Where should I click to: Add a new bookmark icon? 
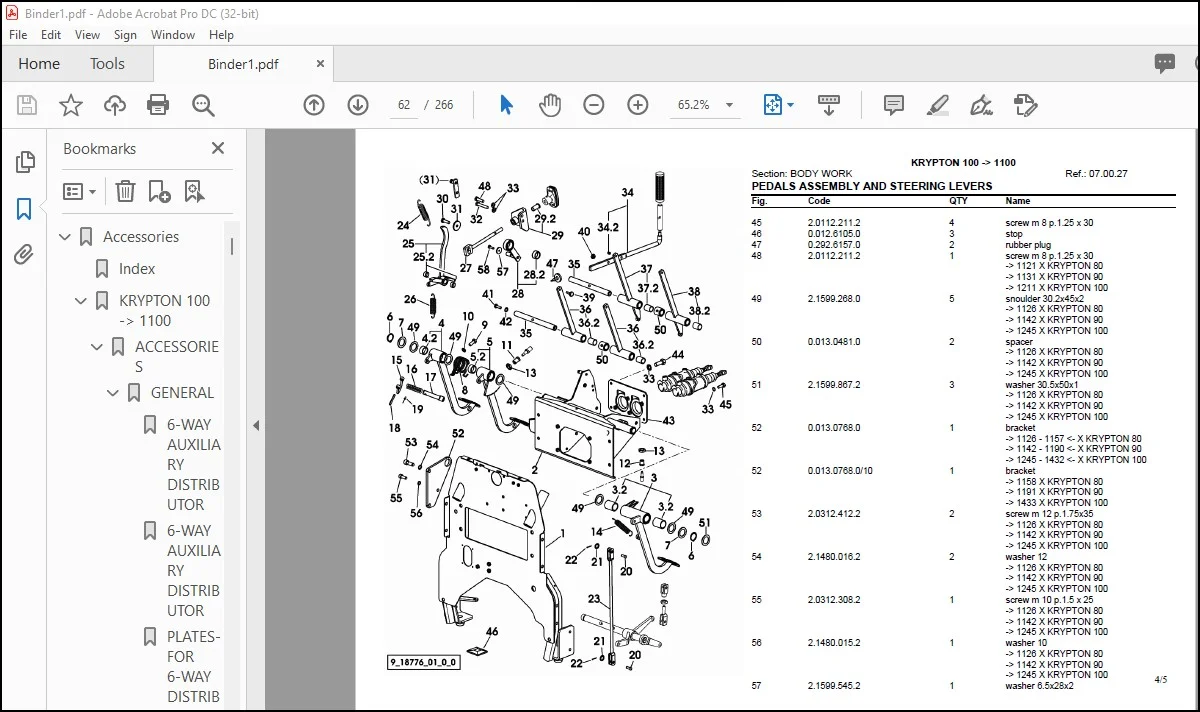[x=159, y=191]
